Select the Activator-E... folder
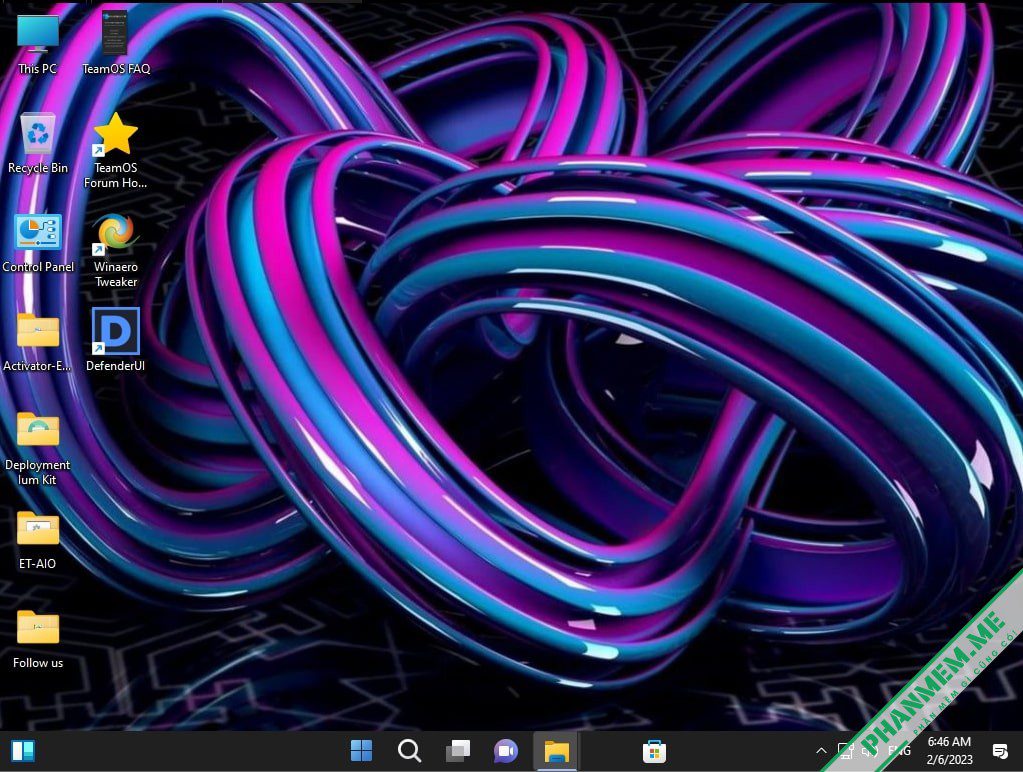Viewport: 1023px width, 772px height. click(x=38, y=342)
